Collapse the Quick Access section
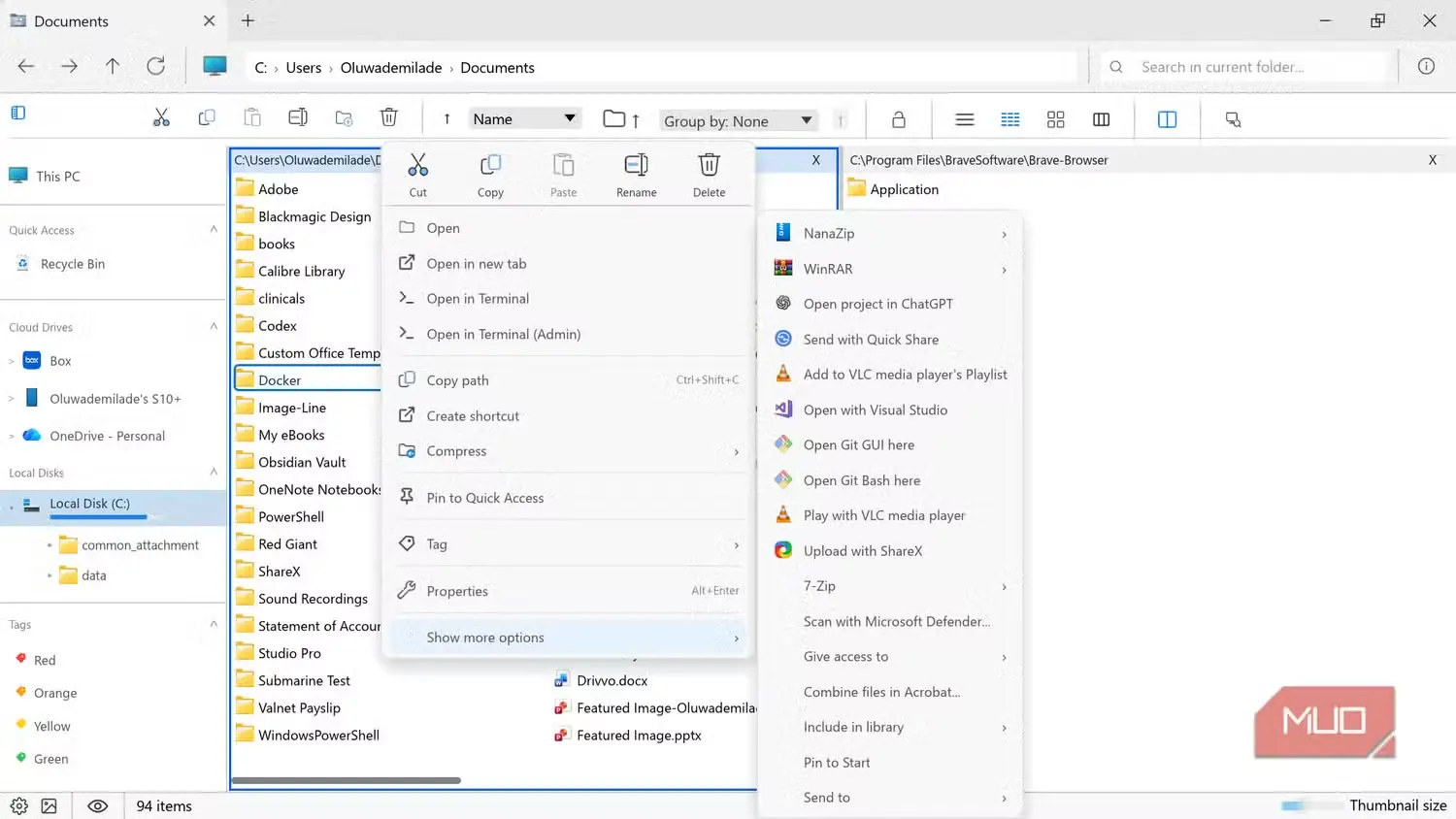 pos(214,229)
